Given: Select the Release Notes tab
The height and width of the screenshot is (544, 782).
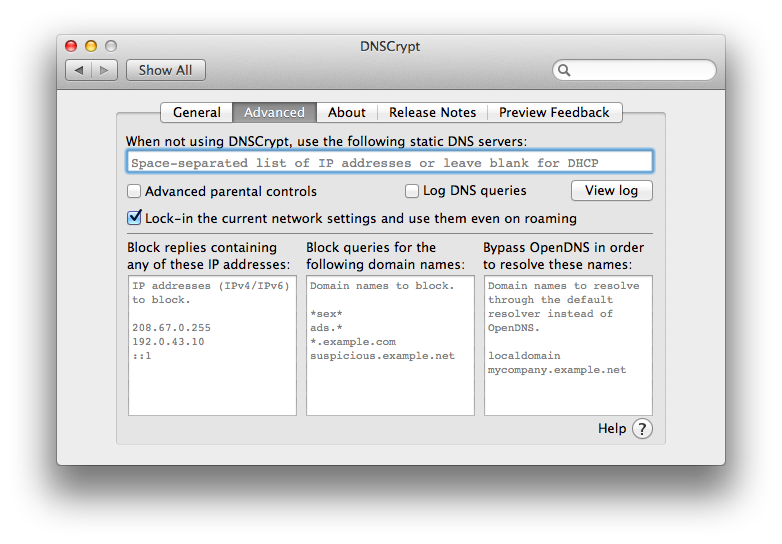Looking at the screenshot, I should point(433,113).
